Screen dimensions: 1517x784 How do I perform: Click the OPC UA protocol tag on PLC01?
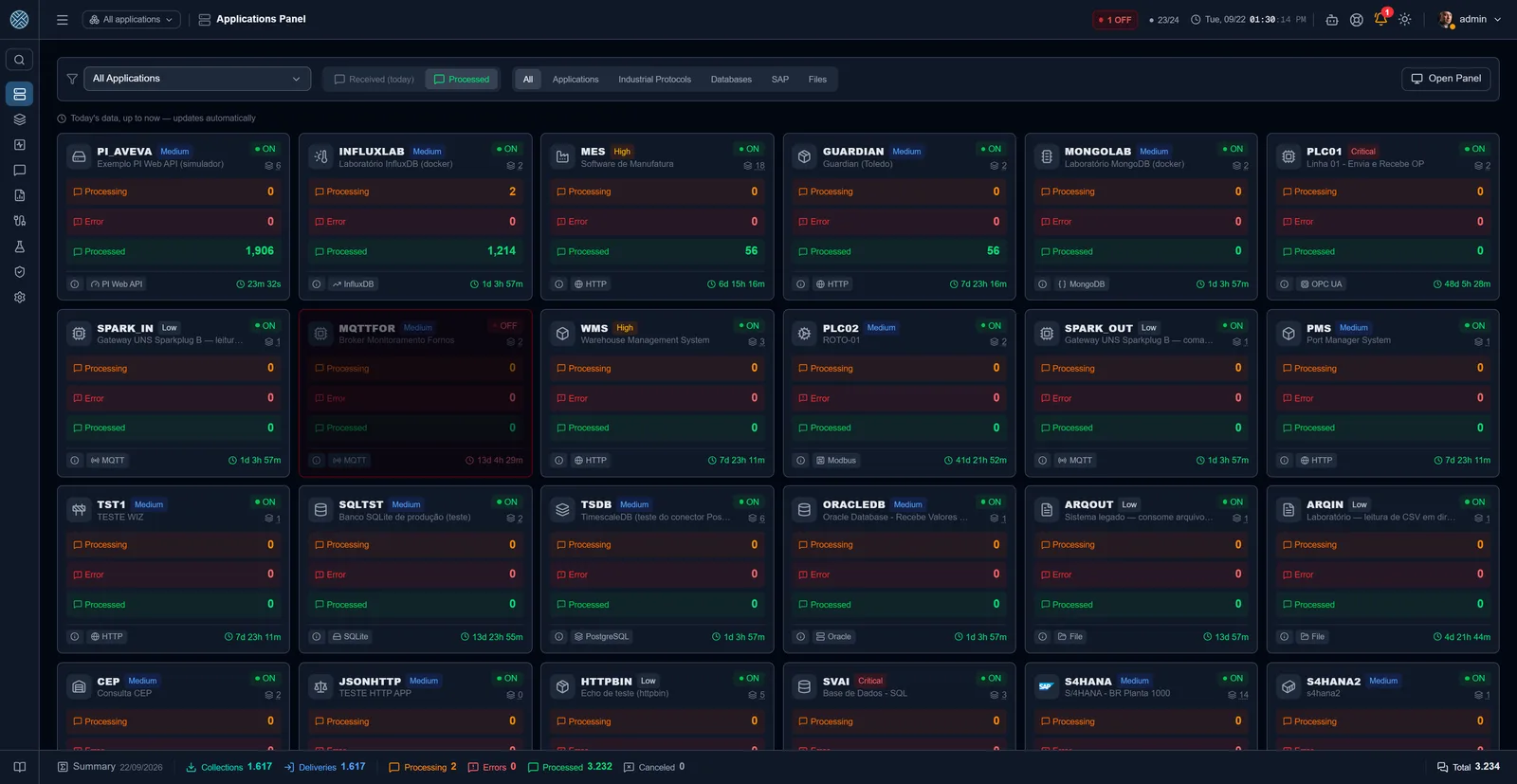pyautogui.click(x=1321, y=284)
